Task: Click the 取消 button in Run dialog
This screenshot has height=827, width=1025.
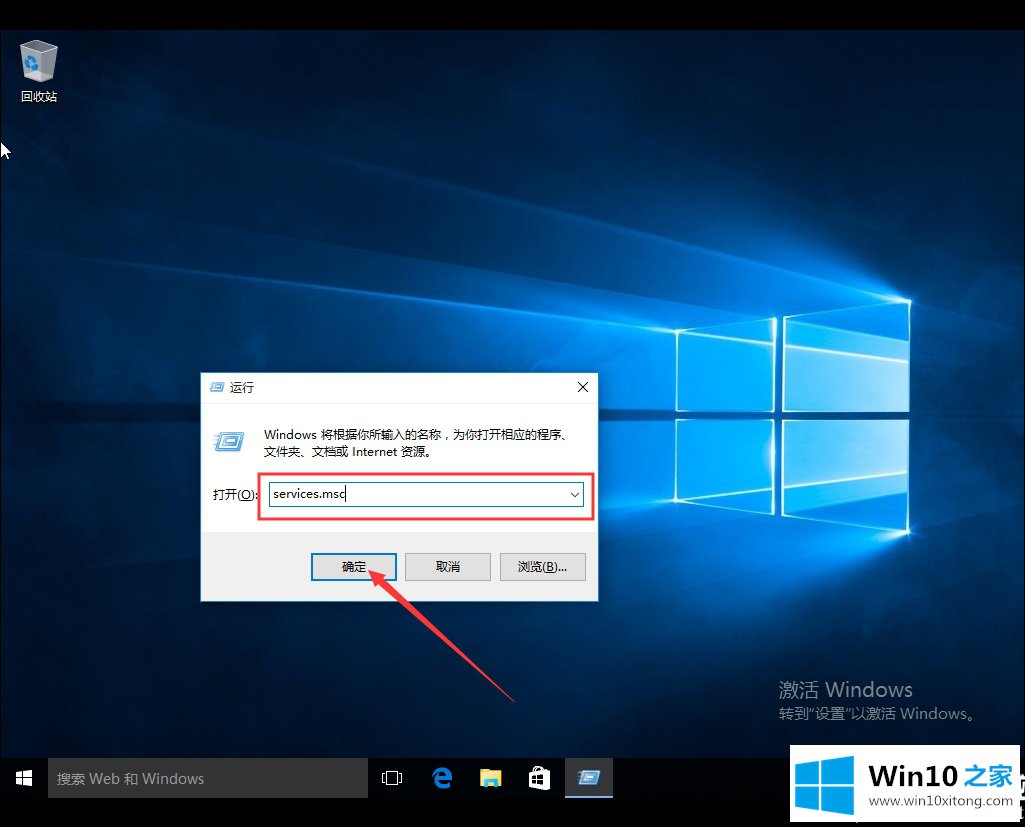Action: point(448,567)
